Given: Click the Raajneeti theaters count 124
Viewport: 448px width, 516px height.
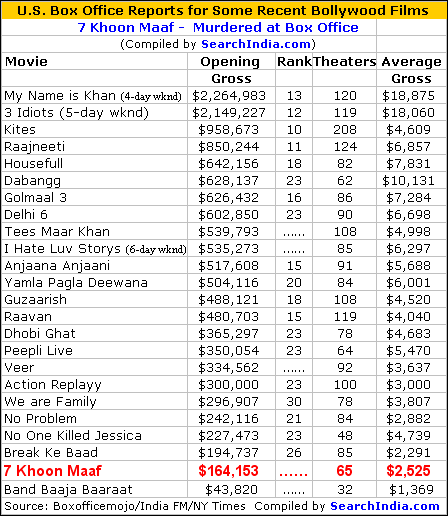Looking at the screenshot, I should click(x=345, y=147).
